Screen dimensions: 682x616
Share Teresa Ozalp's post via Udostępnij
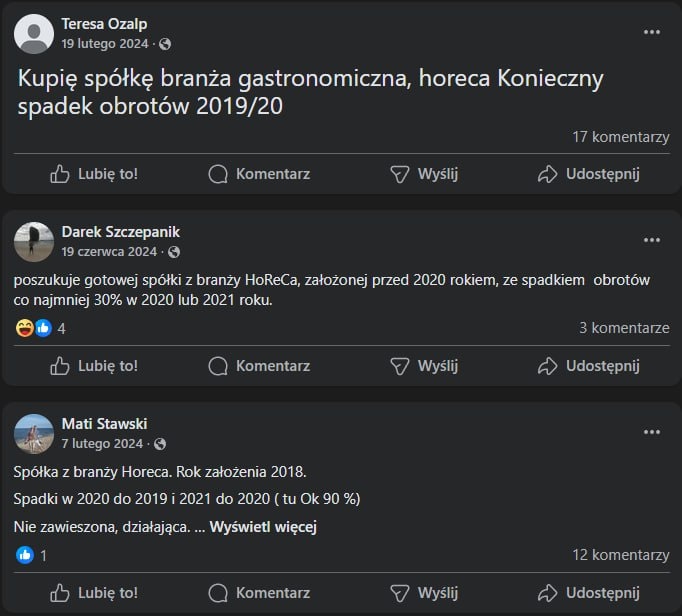589,174
